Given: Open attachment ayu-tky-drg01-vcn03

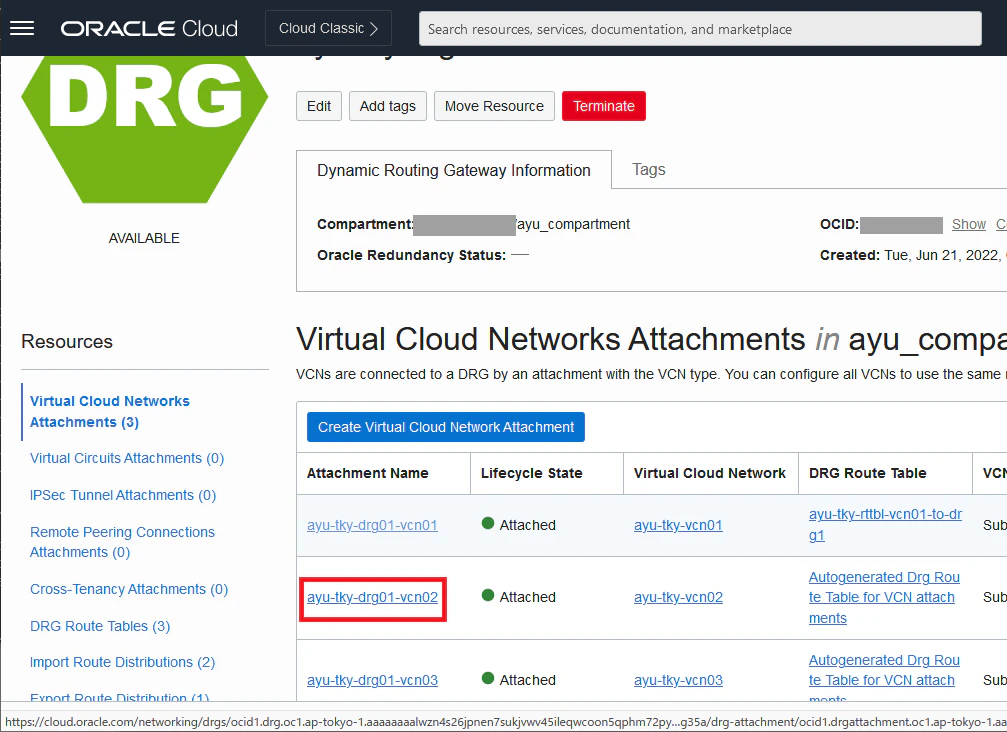Looking at the screenshot, I should [x=372, y=680].
